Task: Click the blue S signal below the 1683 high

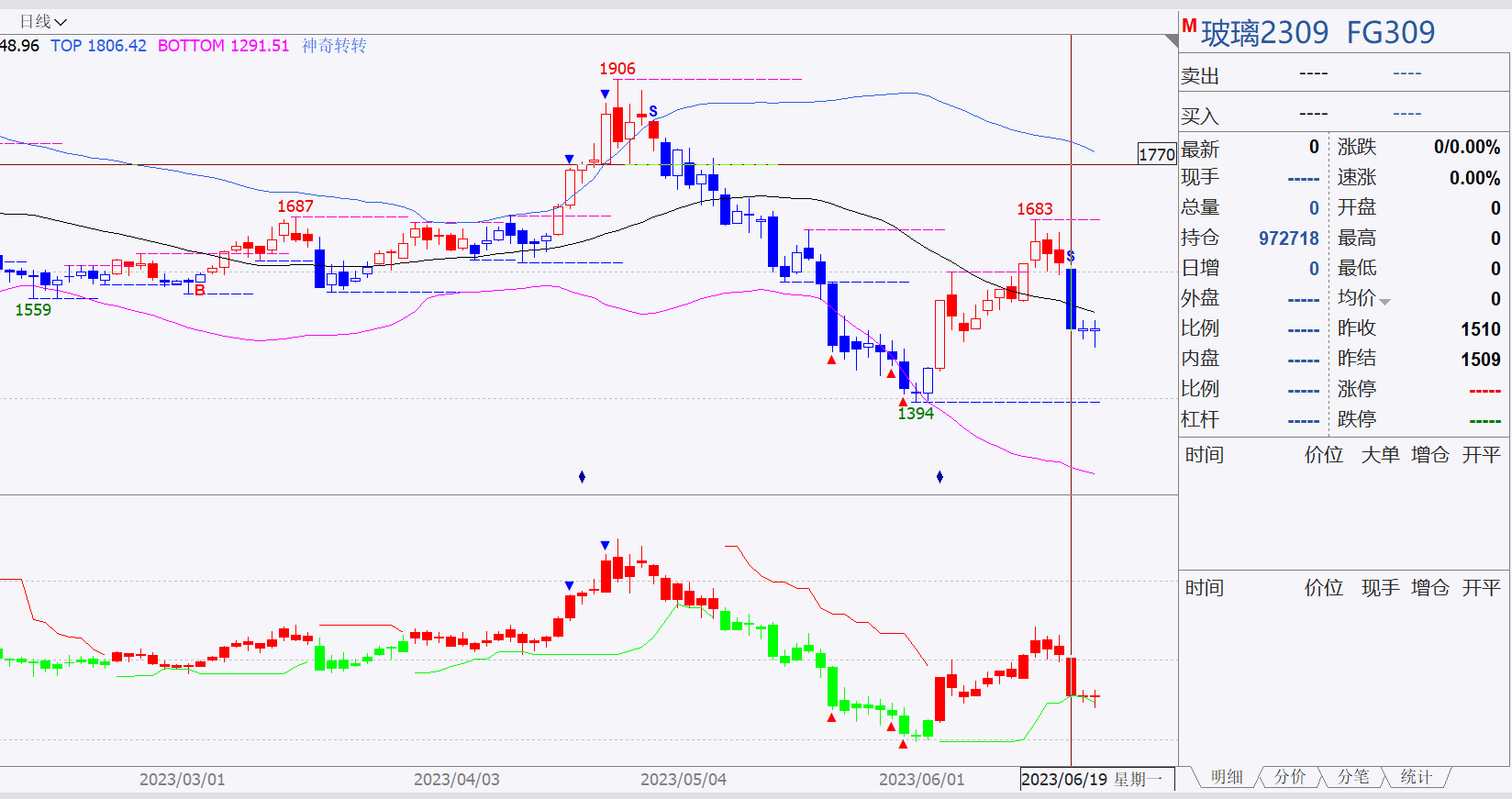Action: tap(1071, 256)
